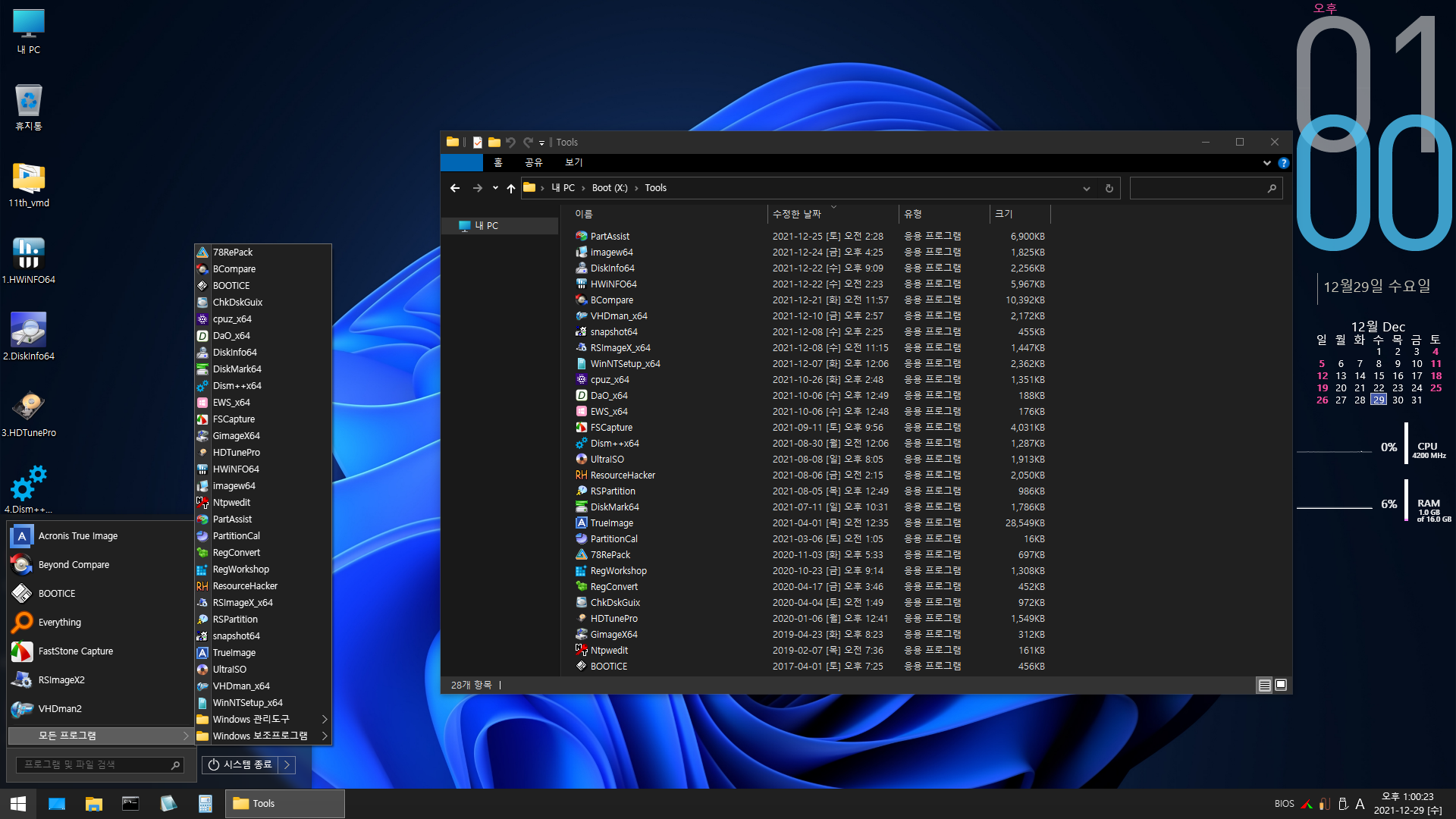The image size is (1456, 819).
Task: Open the 11th_vmd desktop shortcut
Action: pos(29,184)
